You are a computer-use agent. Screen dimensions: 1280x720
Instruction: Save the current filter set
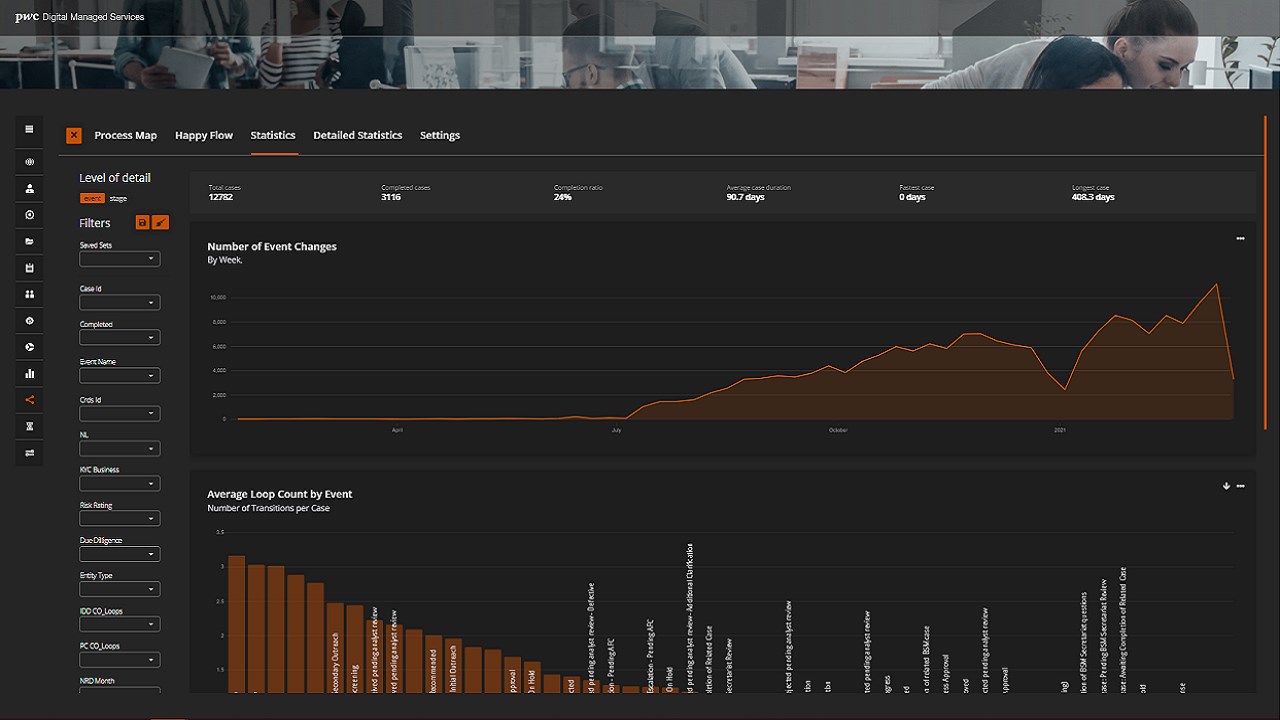point(142,222)
